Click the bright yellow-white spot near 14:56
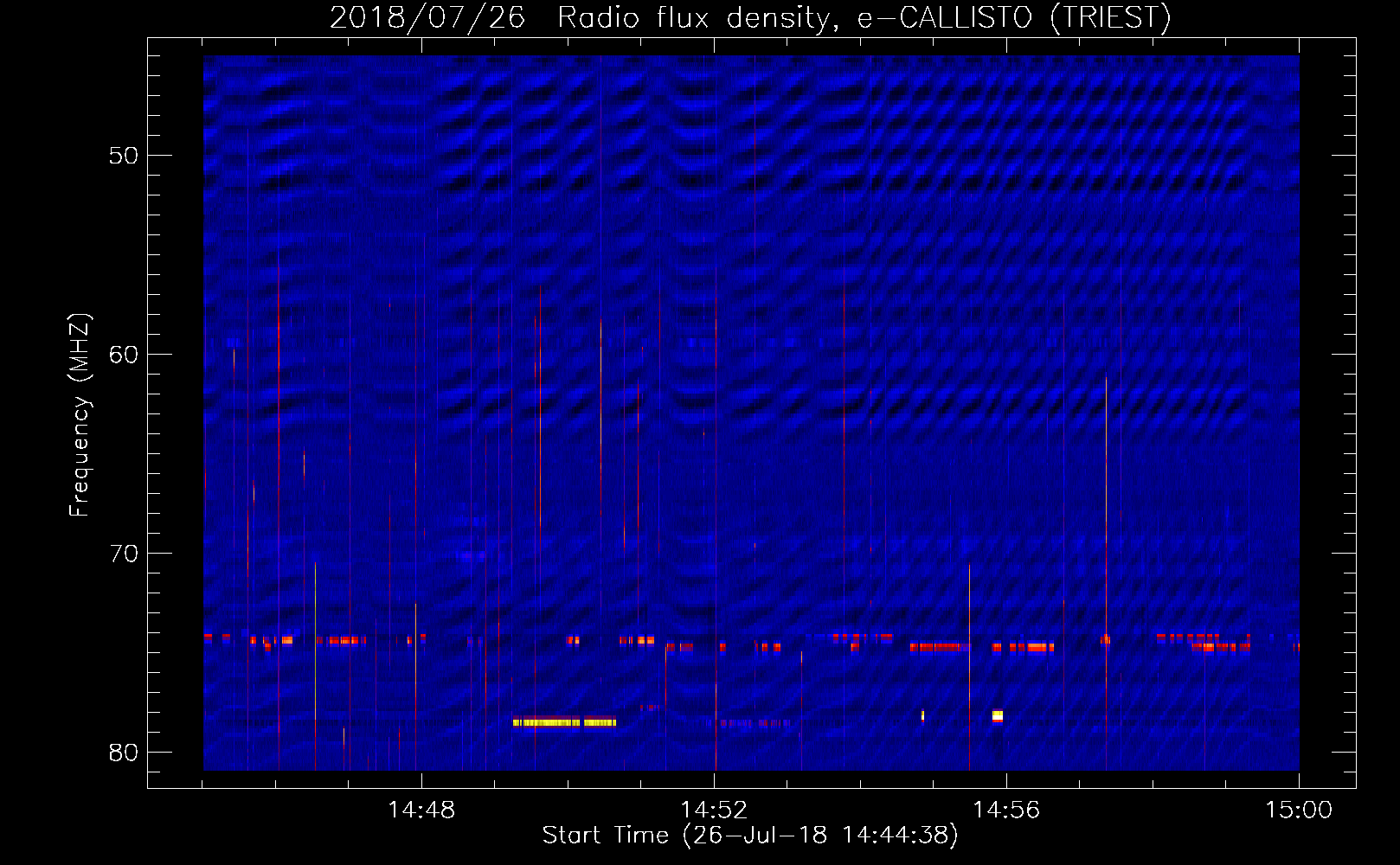1400x865 pixels. pyautogui.click(x=998, y=715)
